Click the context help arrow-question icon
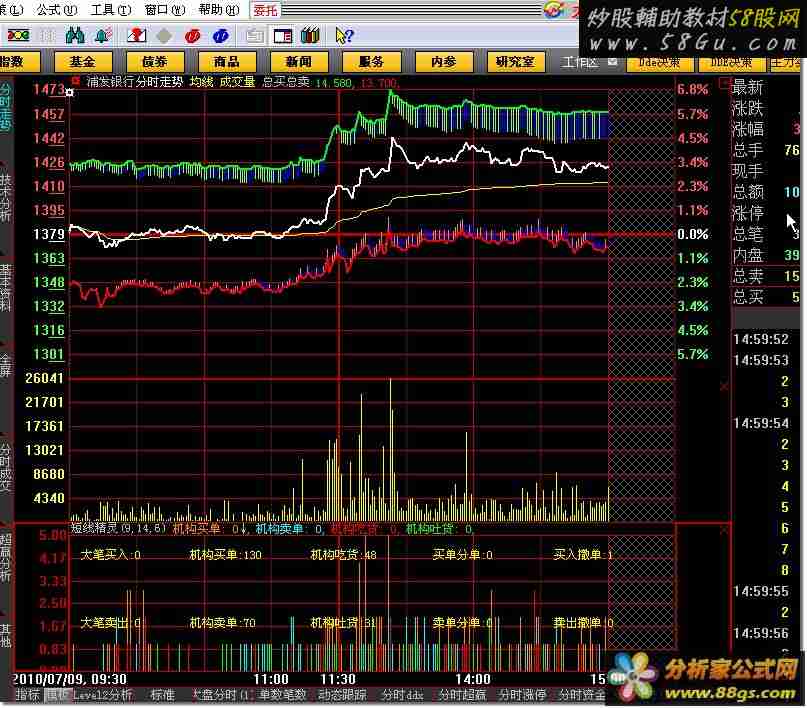 tap(344, 36)
